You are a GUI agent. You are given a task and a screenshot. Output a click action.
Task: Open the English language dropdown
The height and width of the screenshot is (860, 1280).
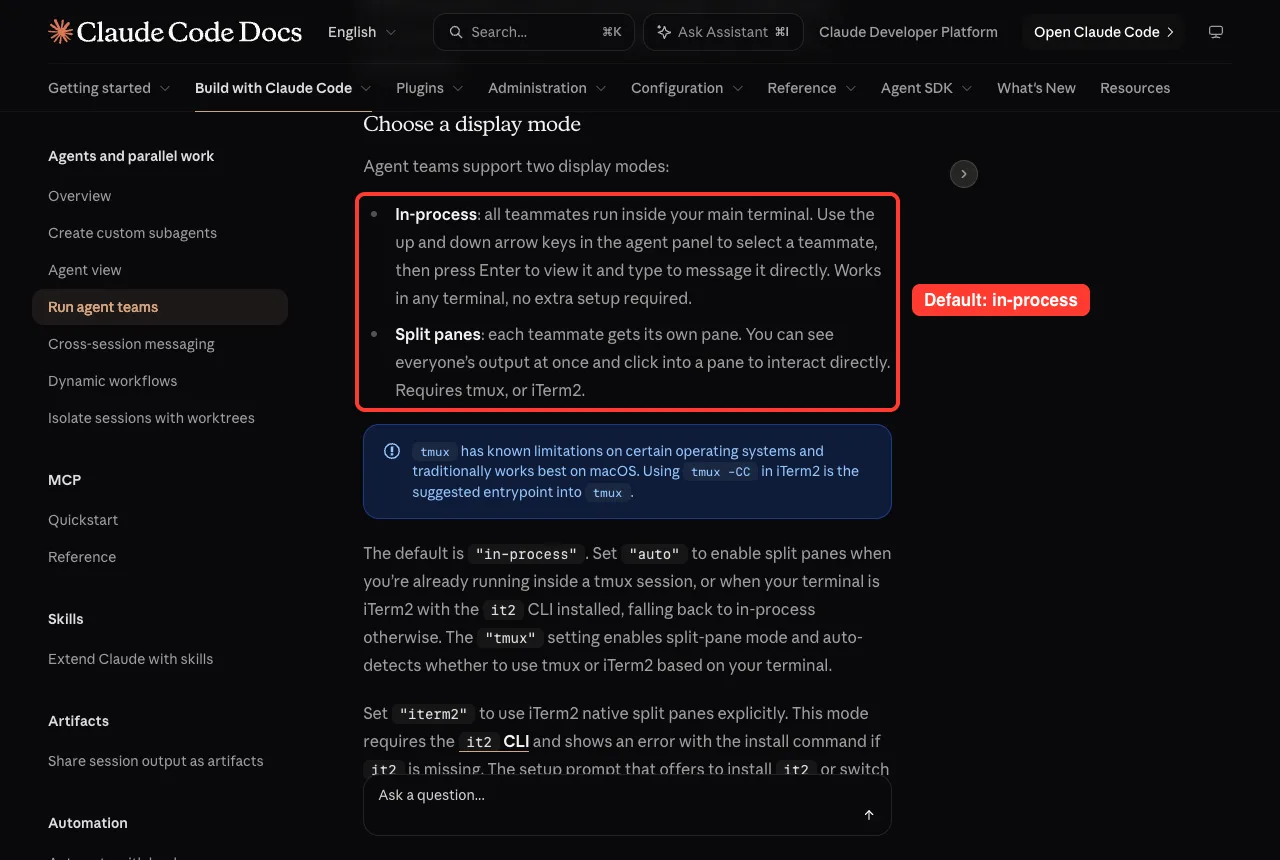362,32
